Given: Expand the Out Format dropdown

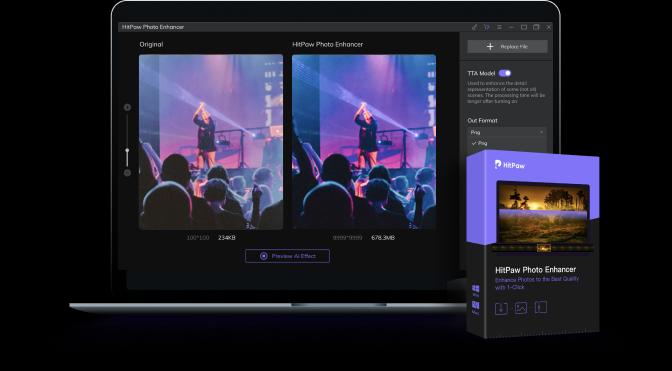Looking at the screenshot, I should (507, 132).
